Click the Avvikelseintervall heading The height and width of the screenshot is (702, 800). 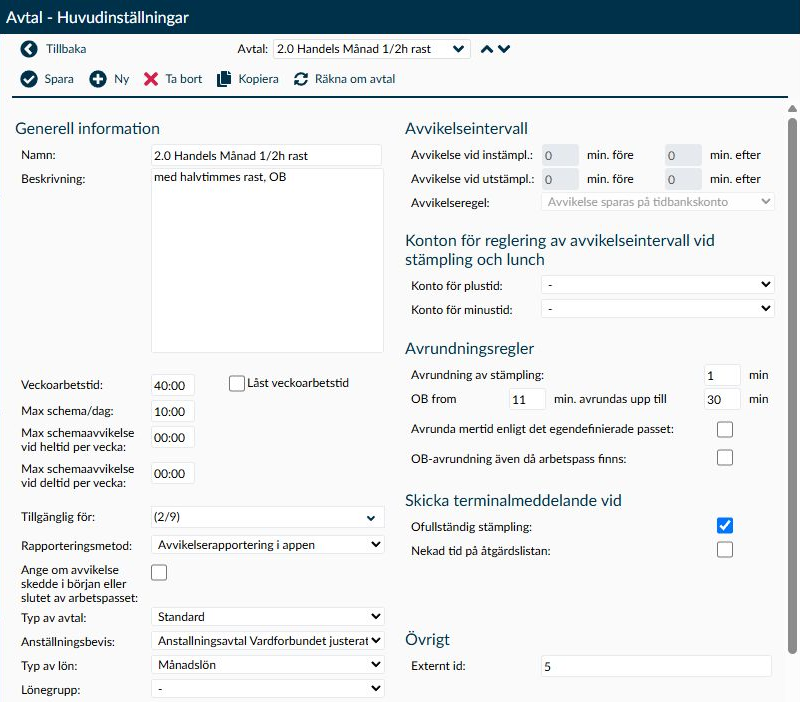tap(466, 129)
